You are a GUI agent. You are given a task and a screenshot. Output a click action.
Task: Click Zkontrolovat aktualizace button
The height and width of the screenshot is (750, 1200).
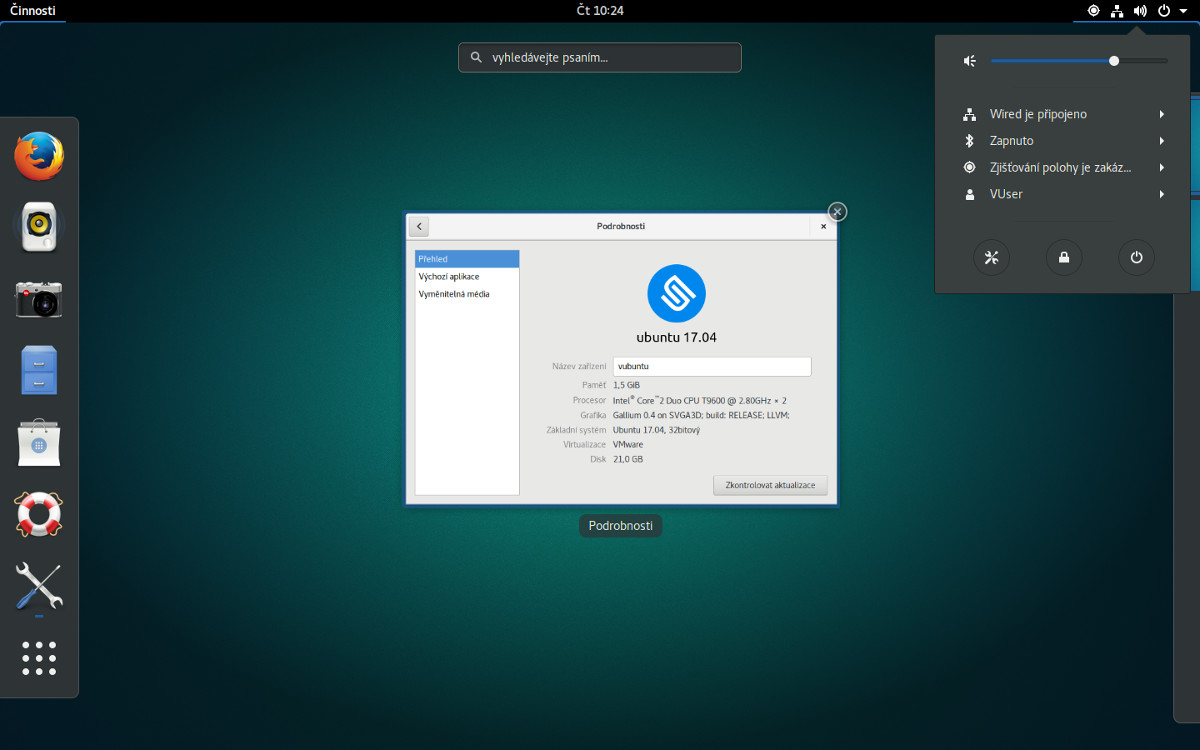[x=770, y=485]
